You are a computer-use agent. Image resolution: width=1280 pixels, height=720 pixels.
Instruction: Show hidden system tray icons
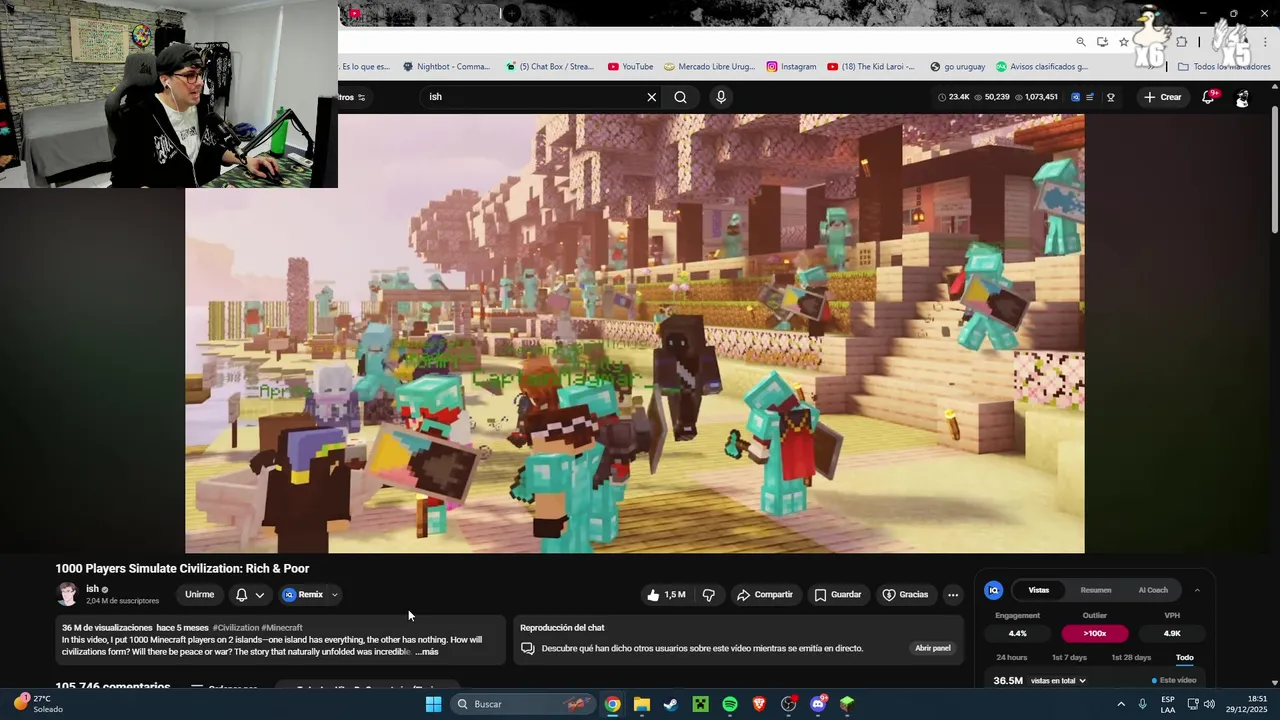pyautogui.click(x=1121, y=704)
